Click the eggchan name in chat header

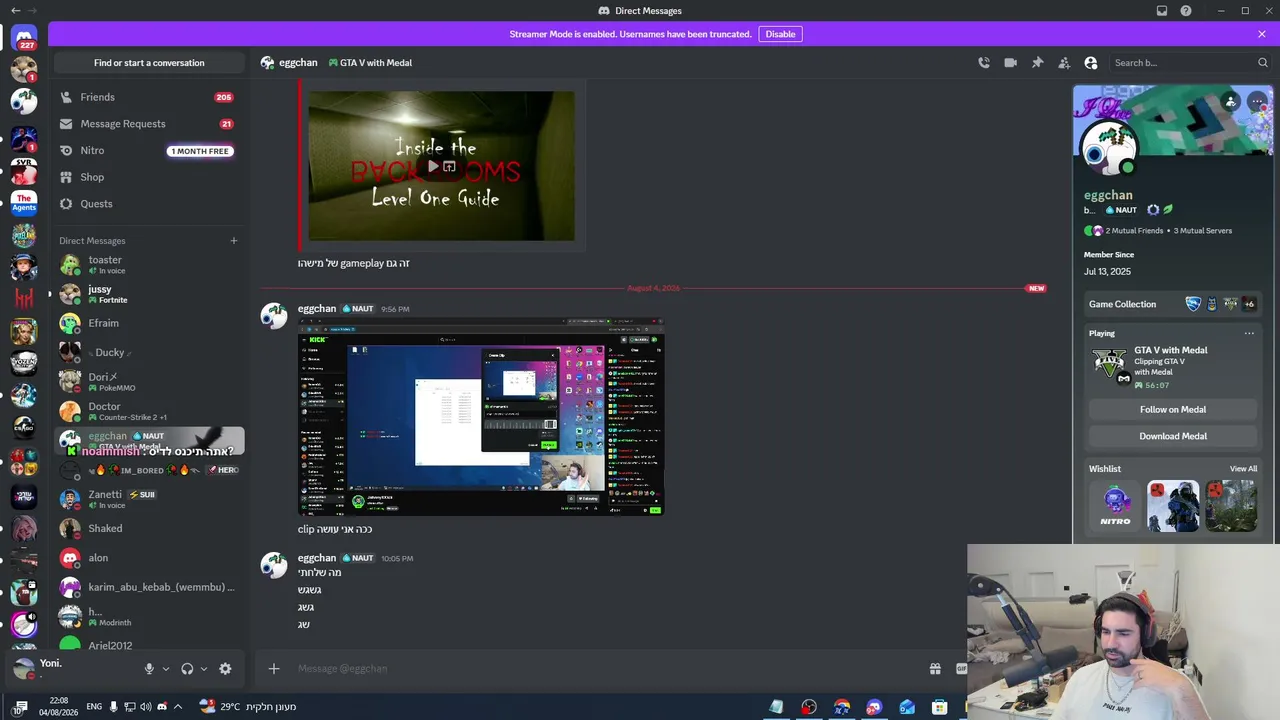tap(298, 62)
